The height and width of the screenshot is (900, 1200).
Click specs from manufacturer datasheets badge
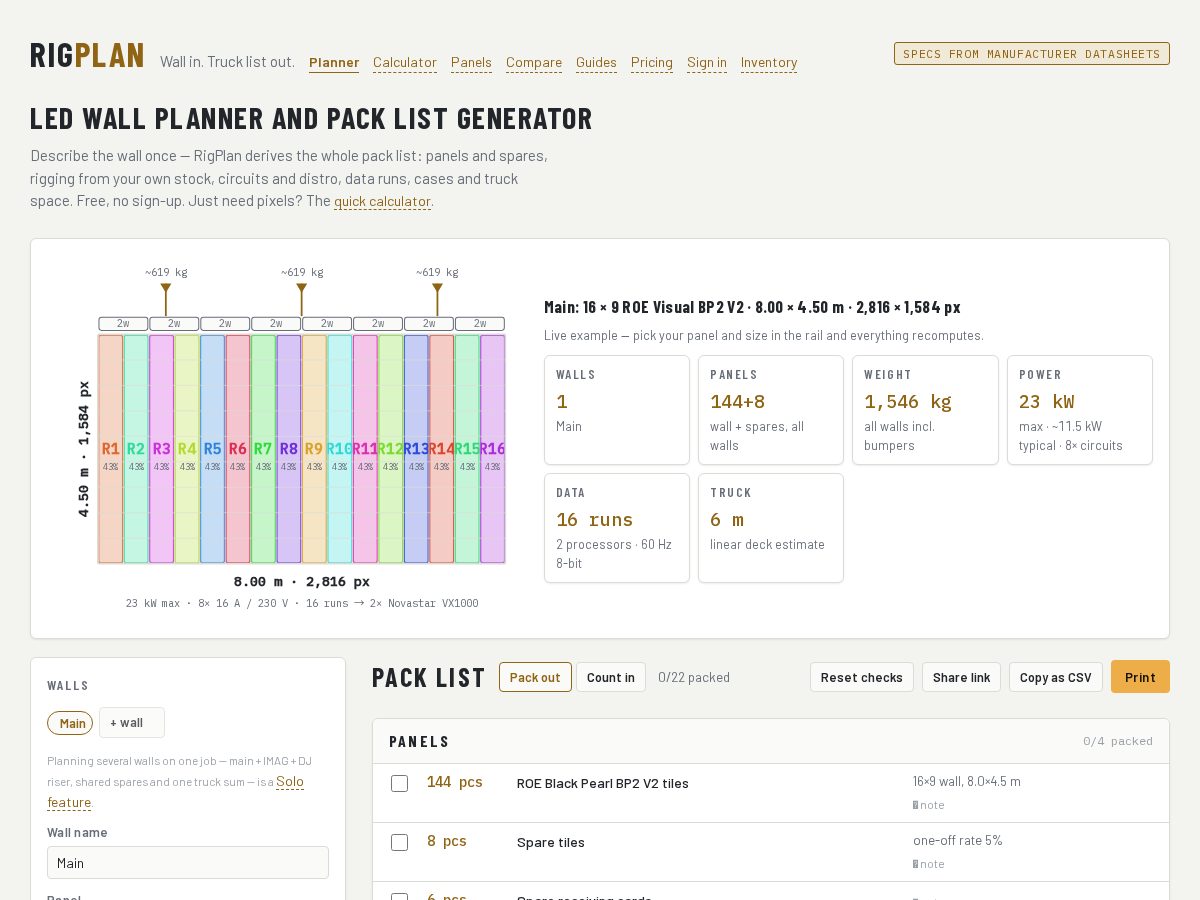(x=1032, y=54)
